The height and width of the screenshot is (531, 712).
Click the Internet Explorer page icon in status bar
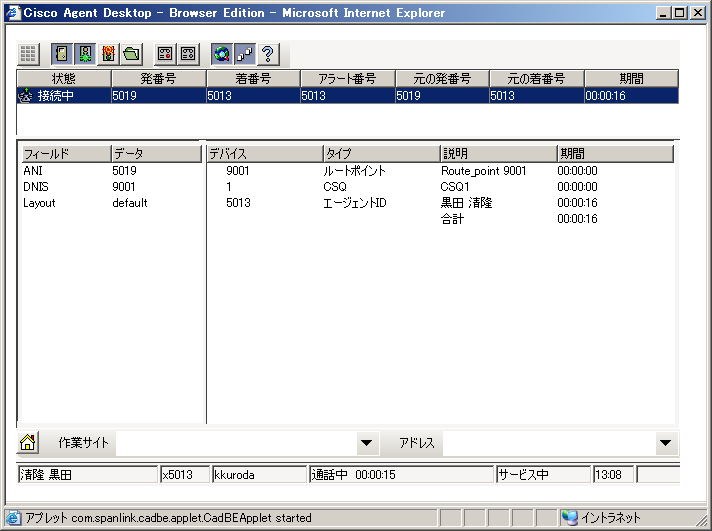pos(14,517)
